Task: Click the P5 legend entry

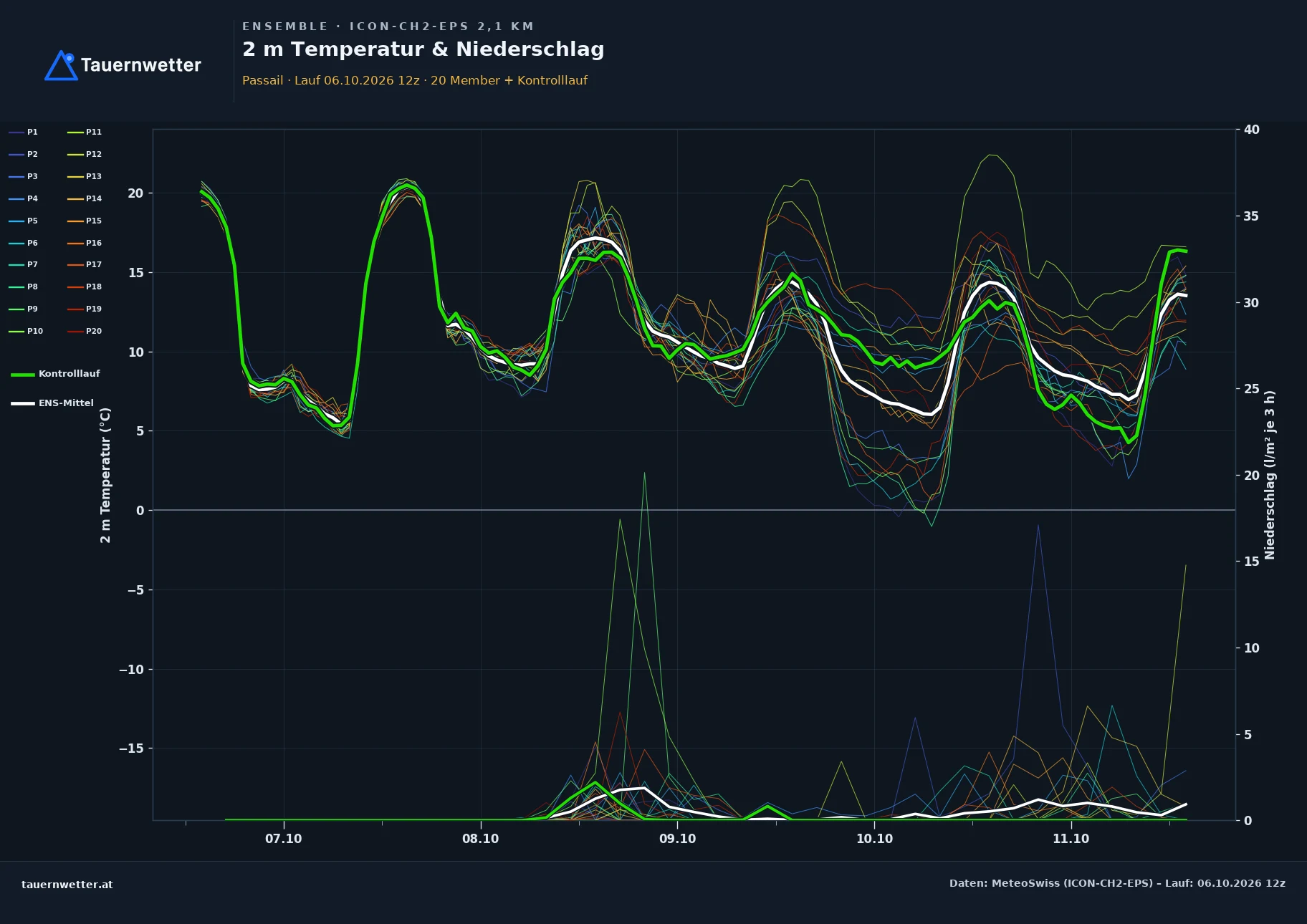Action: 23,221
